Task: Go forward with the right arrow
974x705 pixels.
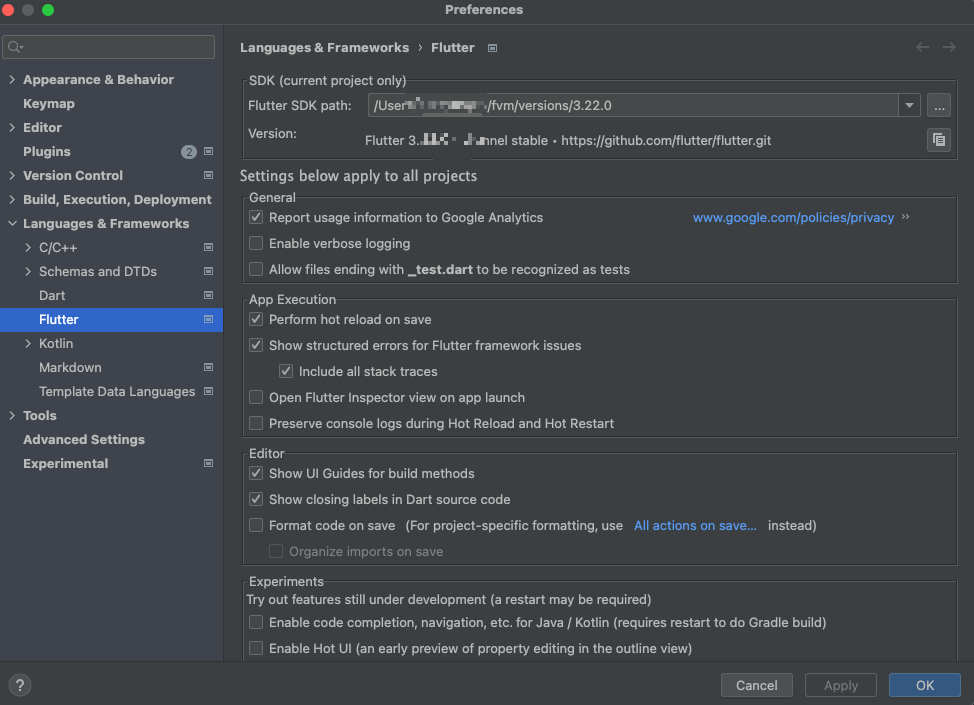Action: click(x=949, y=47)
